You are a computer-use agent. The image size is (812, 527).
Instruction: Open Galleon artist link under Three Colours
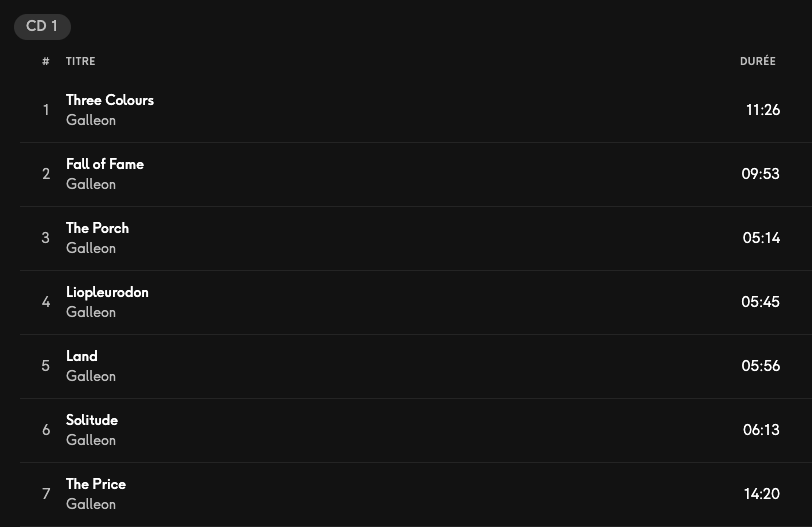pos(91,120)
